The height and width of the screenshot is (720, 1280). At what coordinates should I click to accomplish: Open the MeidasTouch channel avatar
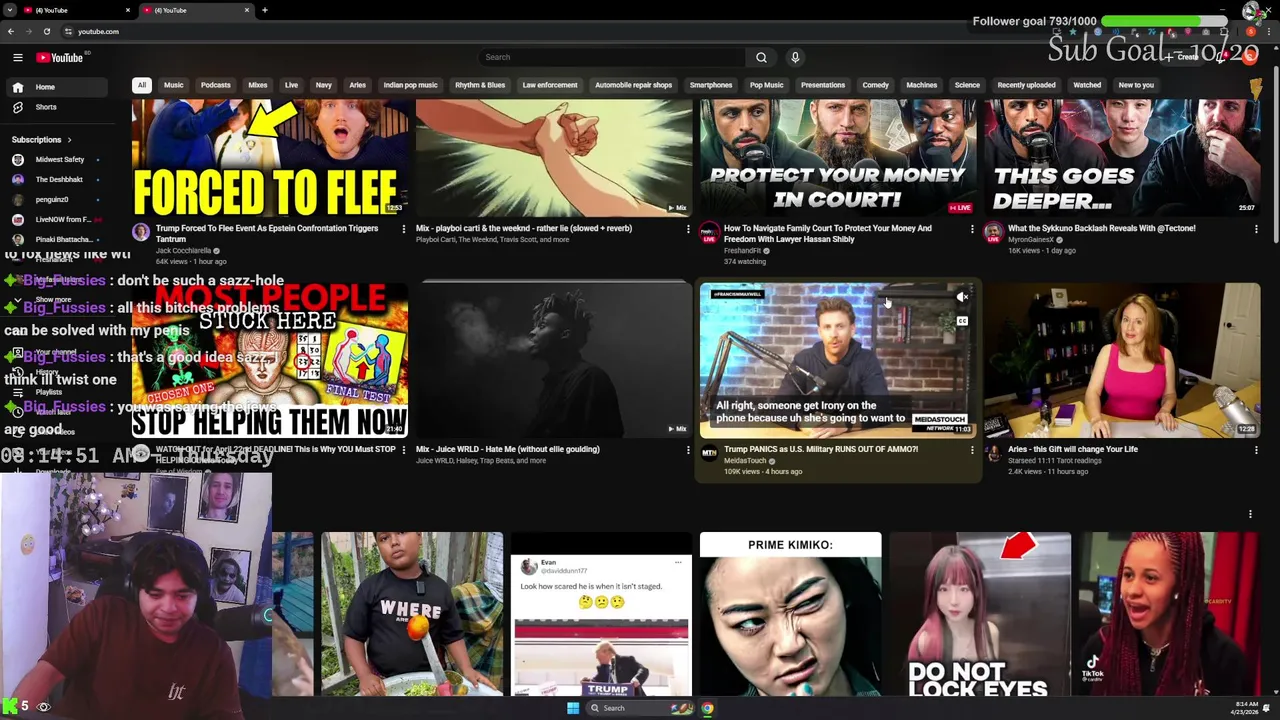(x=709, y=454)
